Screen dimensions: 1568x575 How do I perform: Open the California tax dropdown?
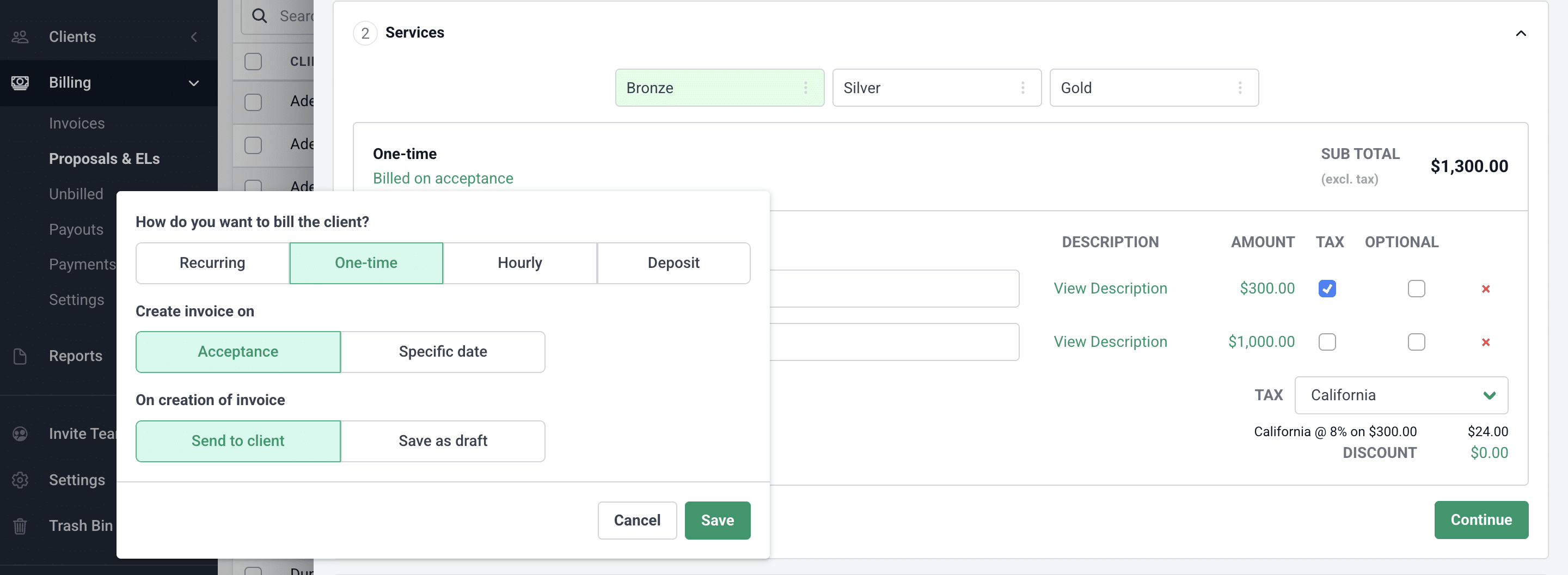point(1401,395)
